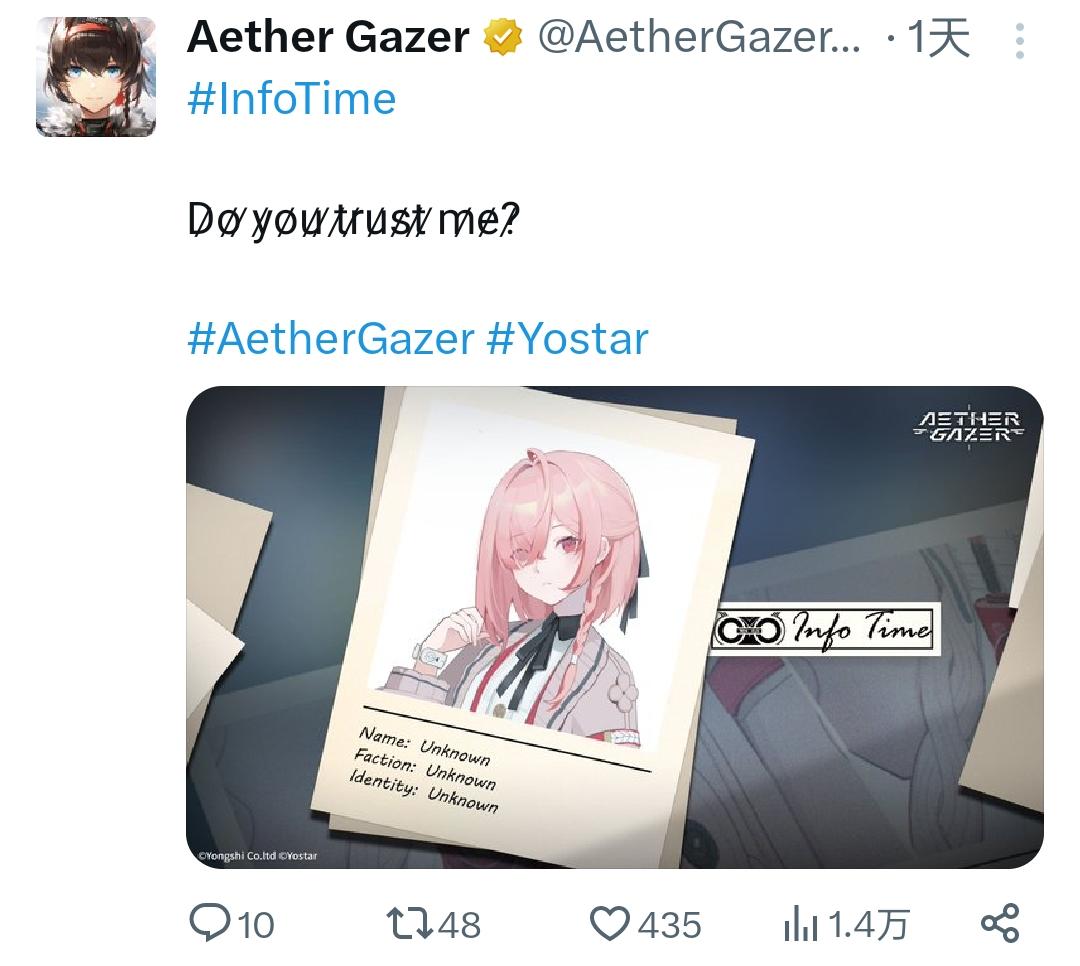Open the reply comment icon
Image resolution: width=1080 pixels, height=966 pixels.
[210, 923]
